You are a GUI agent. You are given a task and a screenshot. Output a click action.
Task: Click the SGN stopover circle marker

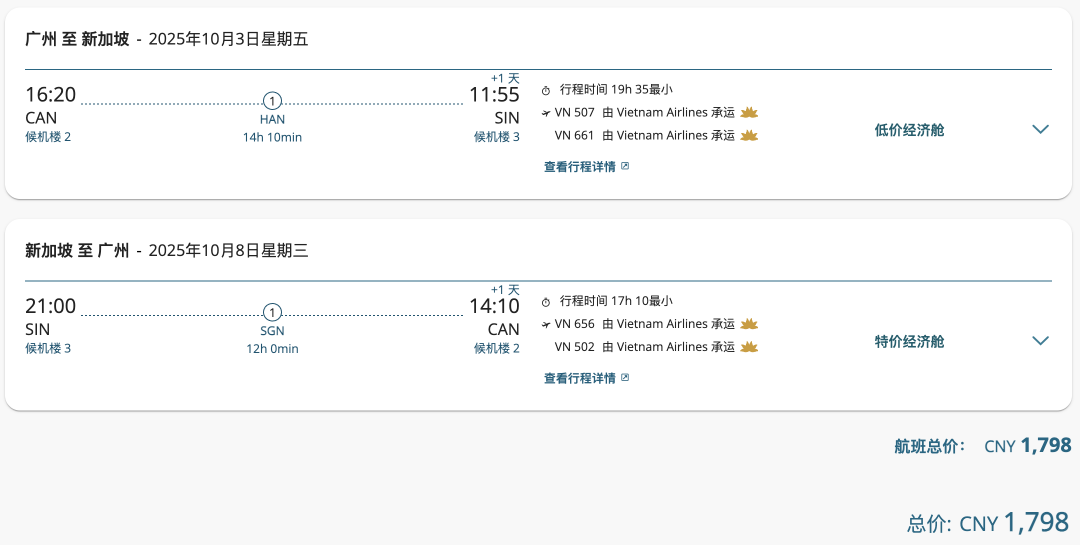(272, 313)
